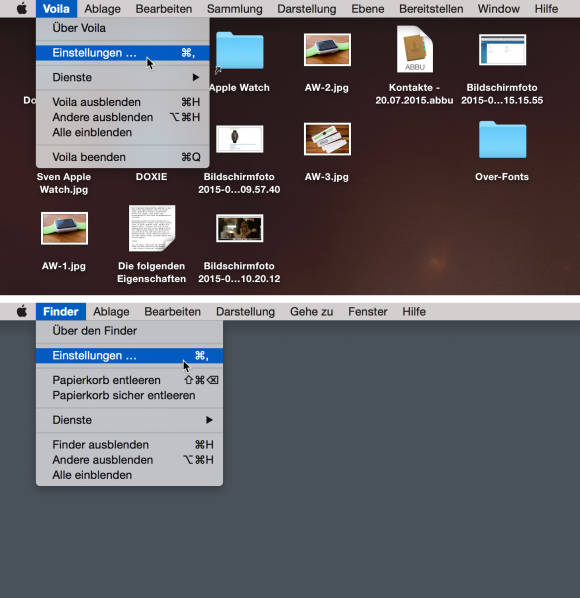Select Bildschirmfoto 2015-0...10.20.12 thumbnail
580x598 pixels.
click(239, 228)
